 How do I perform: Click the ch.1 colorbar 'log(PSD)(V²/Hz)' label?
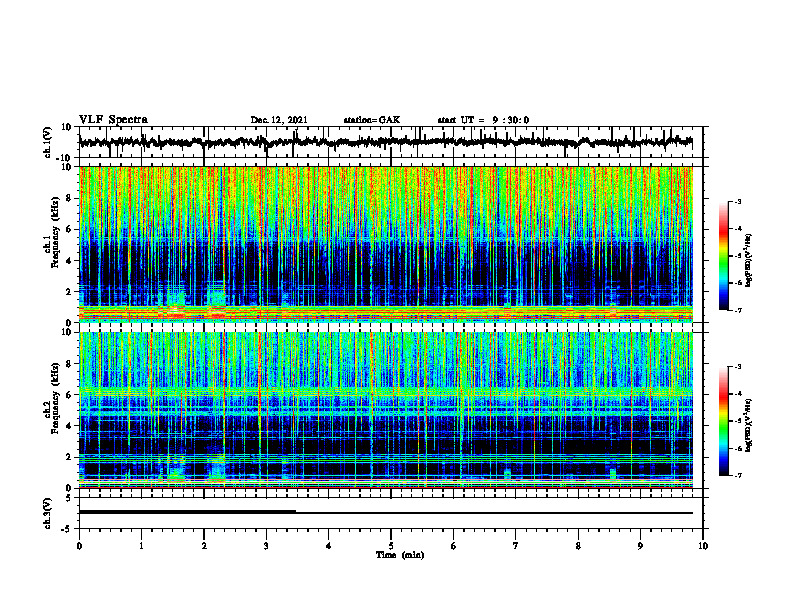749,260
